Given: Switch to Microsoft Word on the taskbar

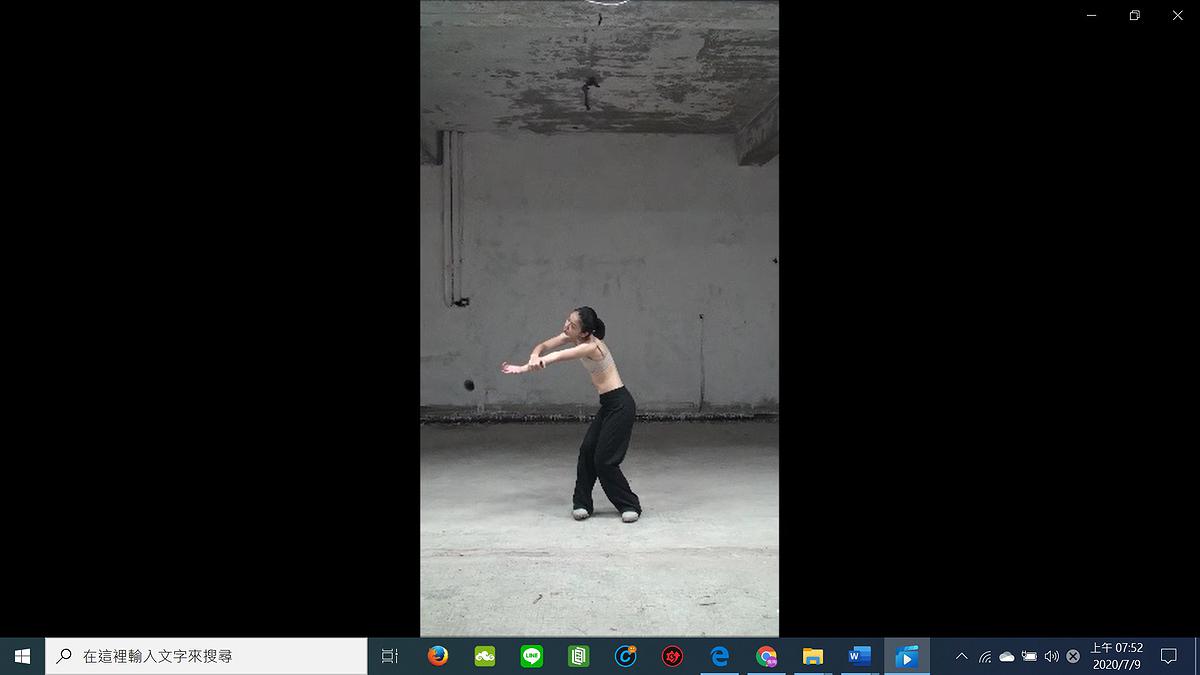Looking at the screenshot, I should coord(860,656).
